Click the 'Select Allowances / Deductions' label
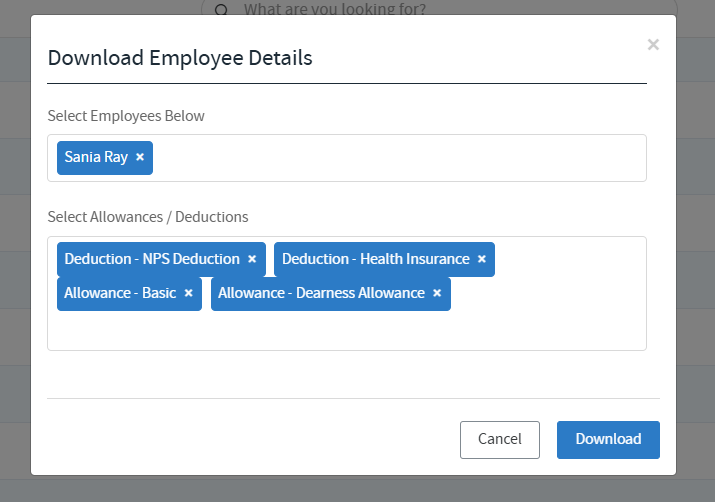This screenshot has width=715, height=502. point(148,216)
